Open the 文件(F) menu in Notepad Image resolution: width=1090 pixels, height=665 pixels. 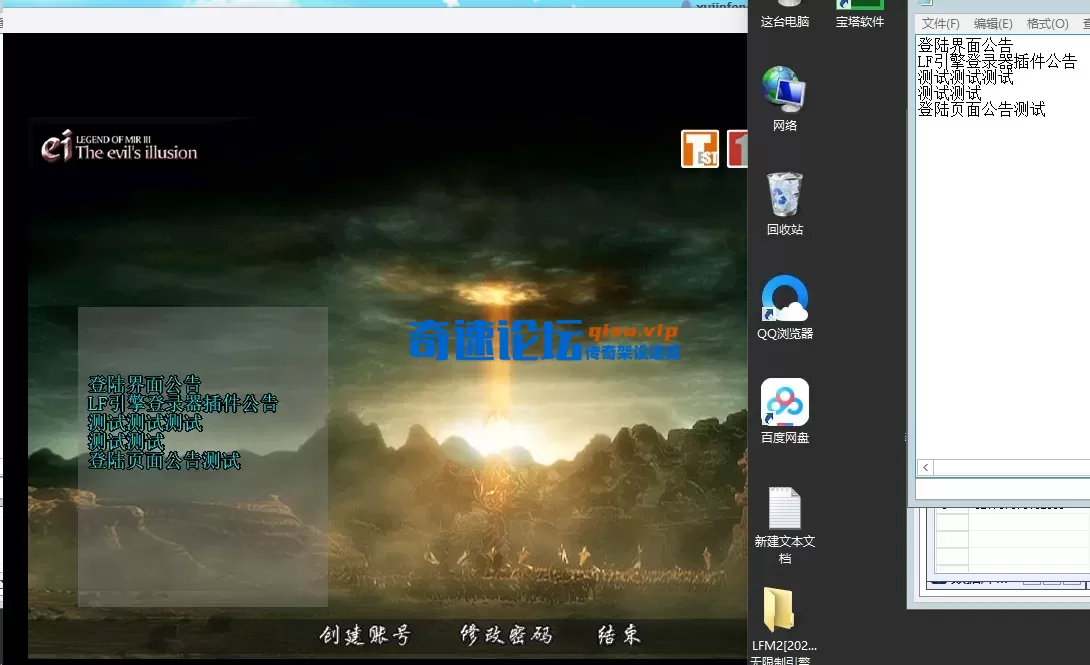click(x=940, y=23)
